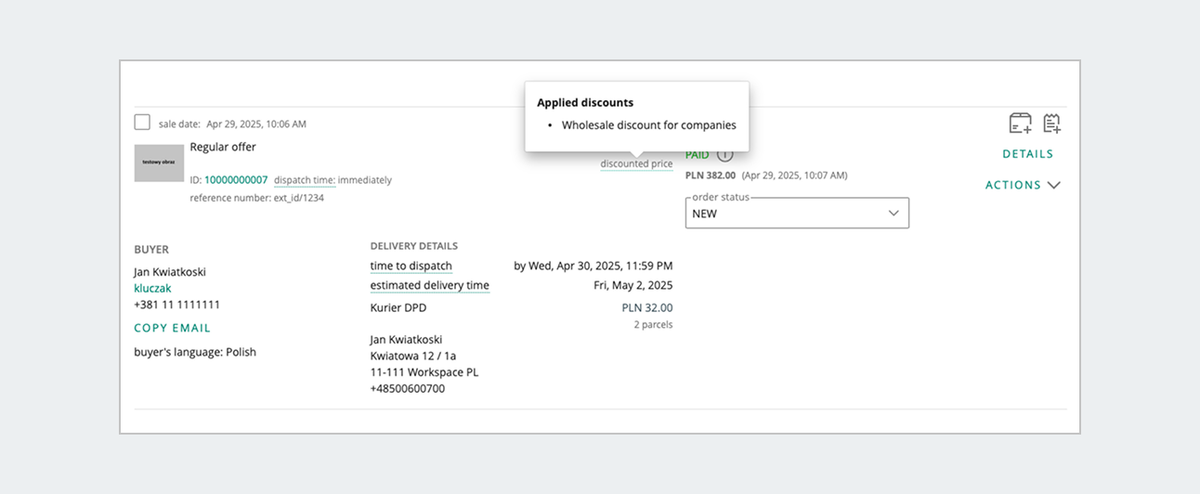The image size is (1200, 494).
Task: Click the Regular offer title
Action: (223, 147)
